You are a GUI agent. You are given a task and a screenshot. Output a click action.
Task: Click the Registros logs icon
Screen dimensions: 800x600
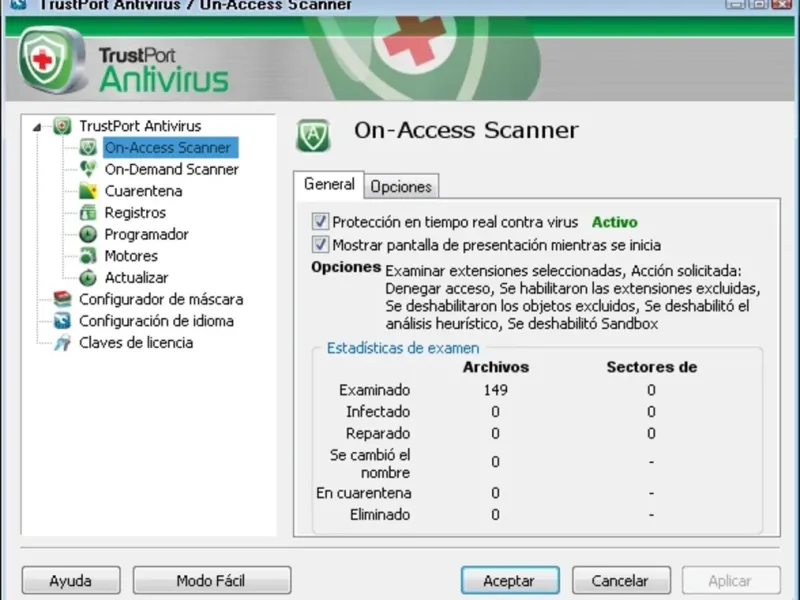click(88, 212)
